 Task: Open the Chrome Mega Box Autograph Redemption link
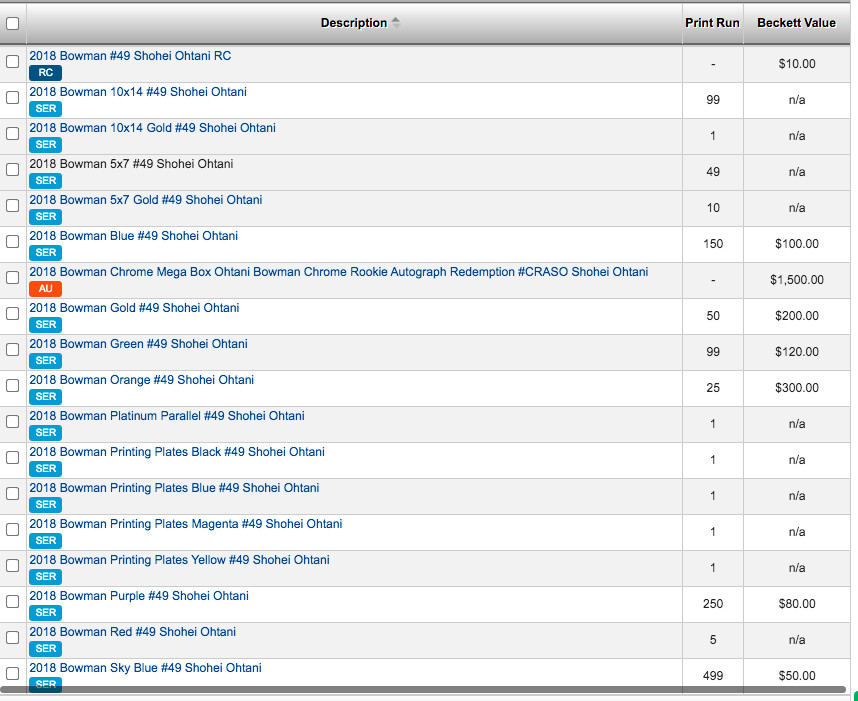point(339,272)
